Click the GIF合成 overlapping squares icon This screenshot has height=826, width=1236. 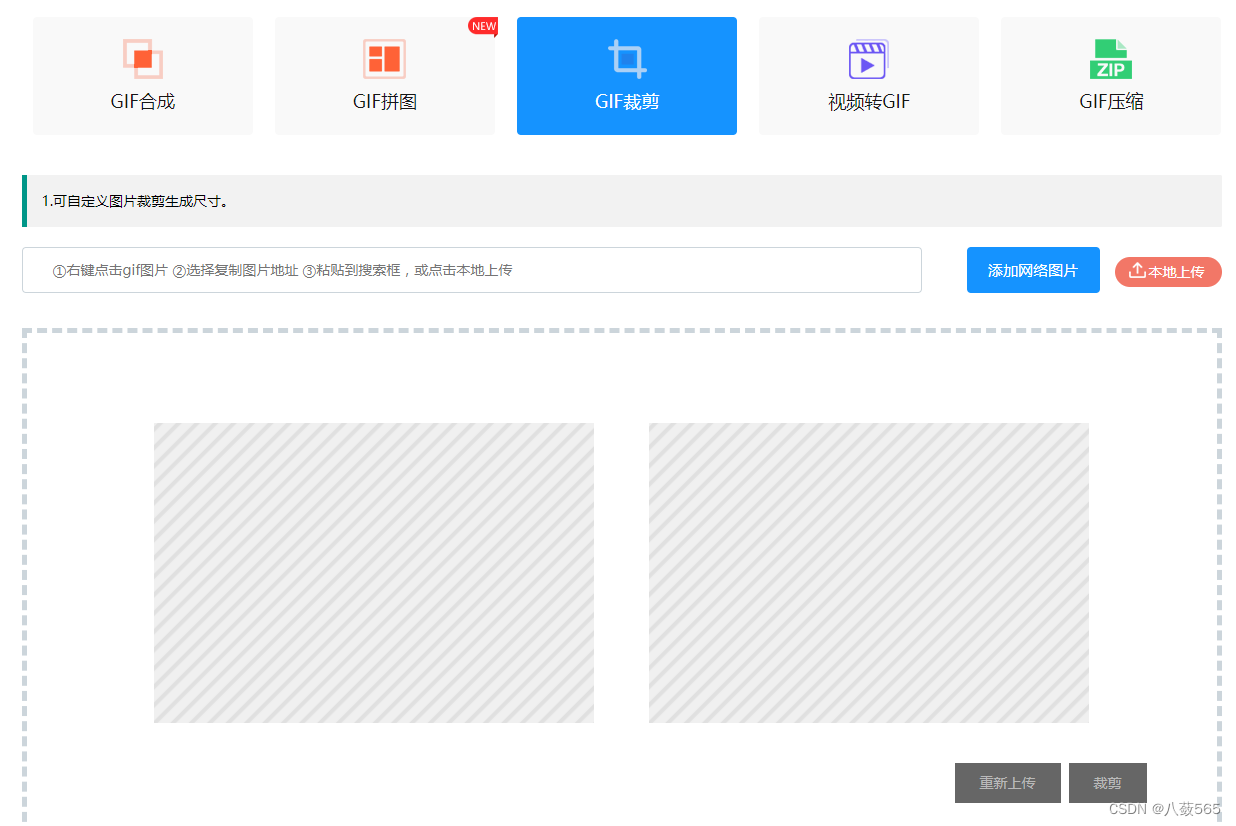click(x=143, y=59)
